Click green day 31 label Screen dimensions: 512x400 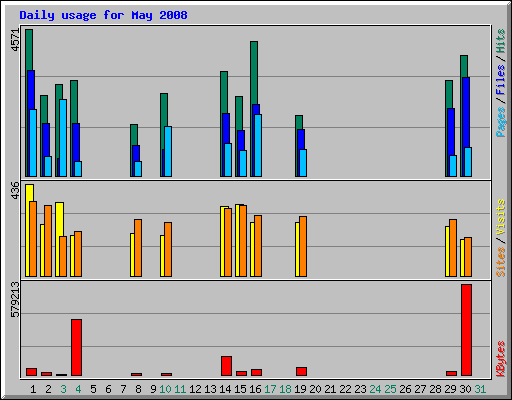point(480,389)
